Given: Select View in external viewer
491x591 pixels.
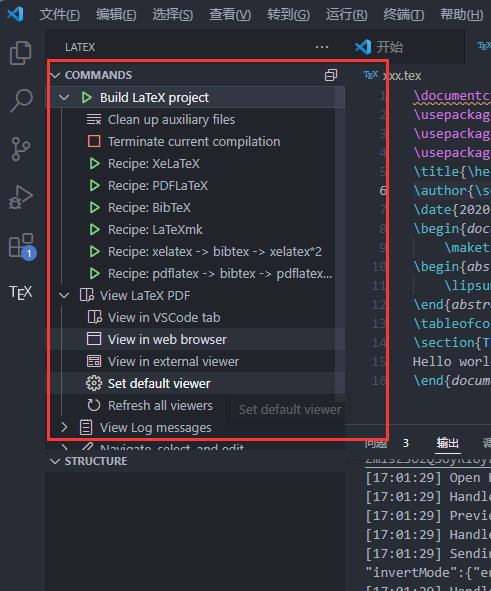Looking at the screenshot, I should (x=173, y=361).
